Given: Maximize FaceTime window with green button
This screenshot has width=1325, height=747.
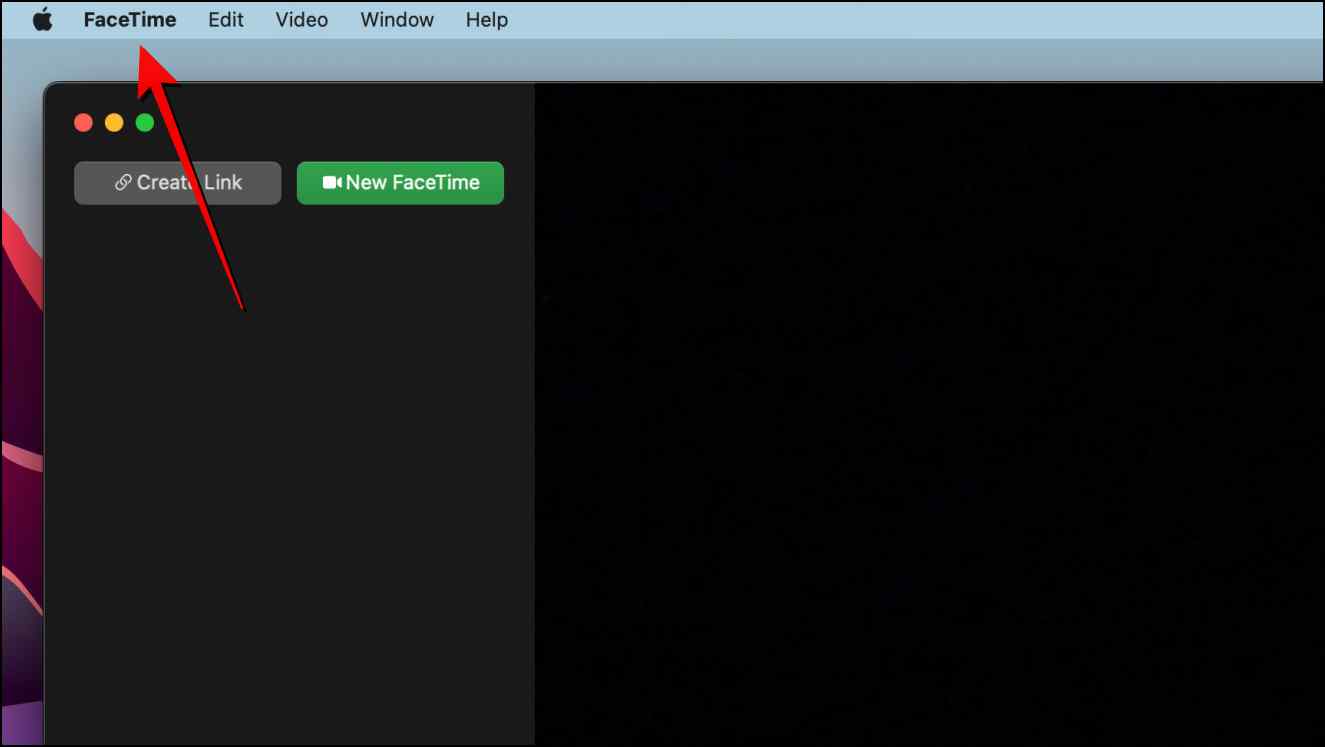Looking at the screenshot, I should coord(145,123).
